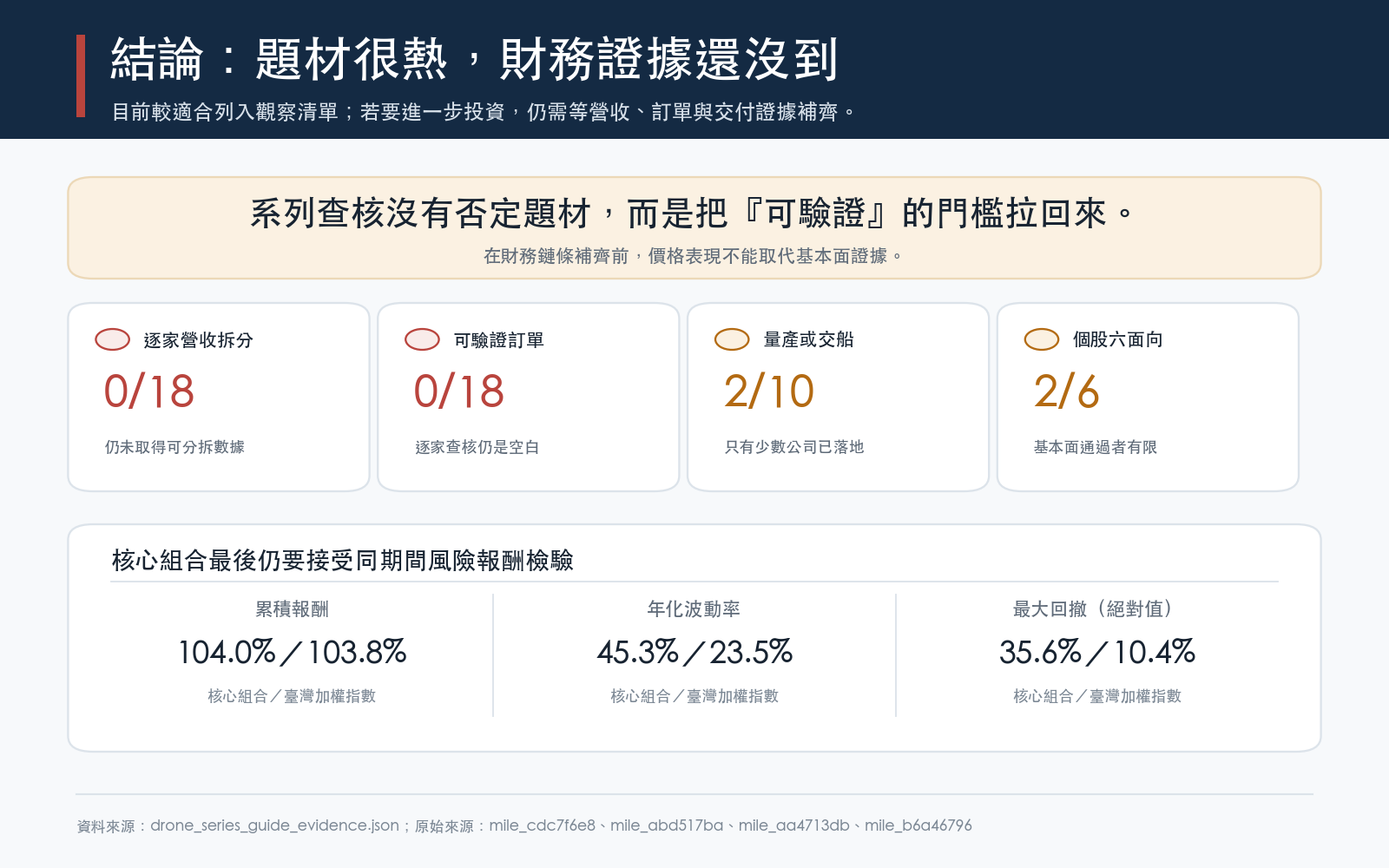
Task: Click the value 45.3%／23.5%
Action: 694,652
